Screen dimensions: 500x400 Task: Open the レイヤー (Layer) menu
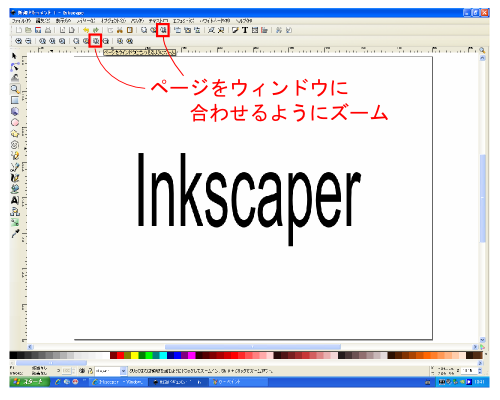point(86,21)
